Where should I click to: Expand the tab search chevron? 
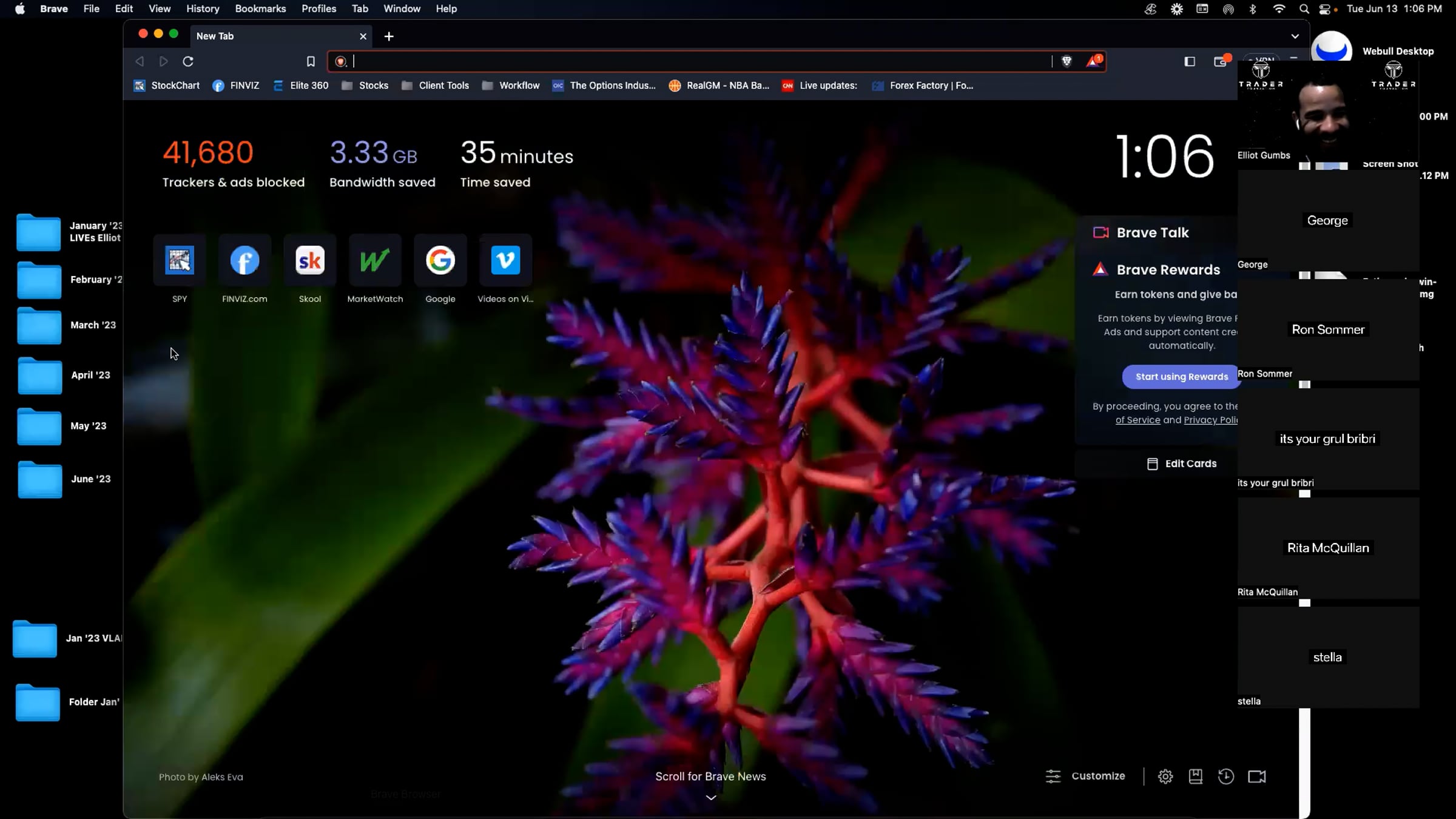[1295, 36]
